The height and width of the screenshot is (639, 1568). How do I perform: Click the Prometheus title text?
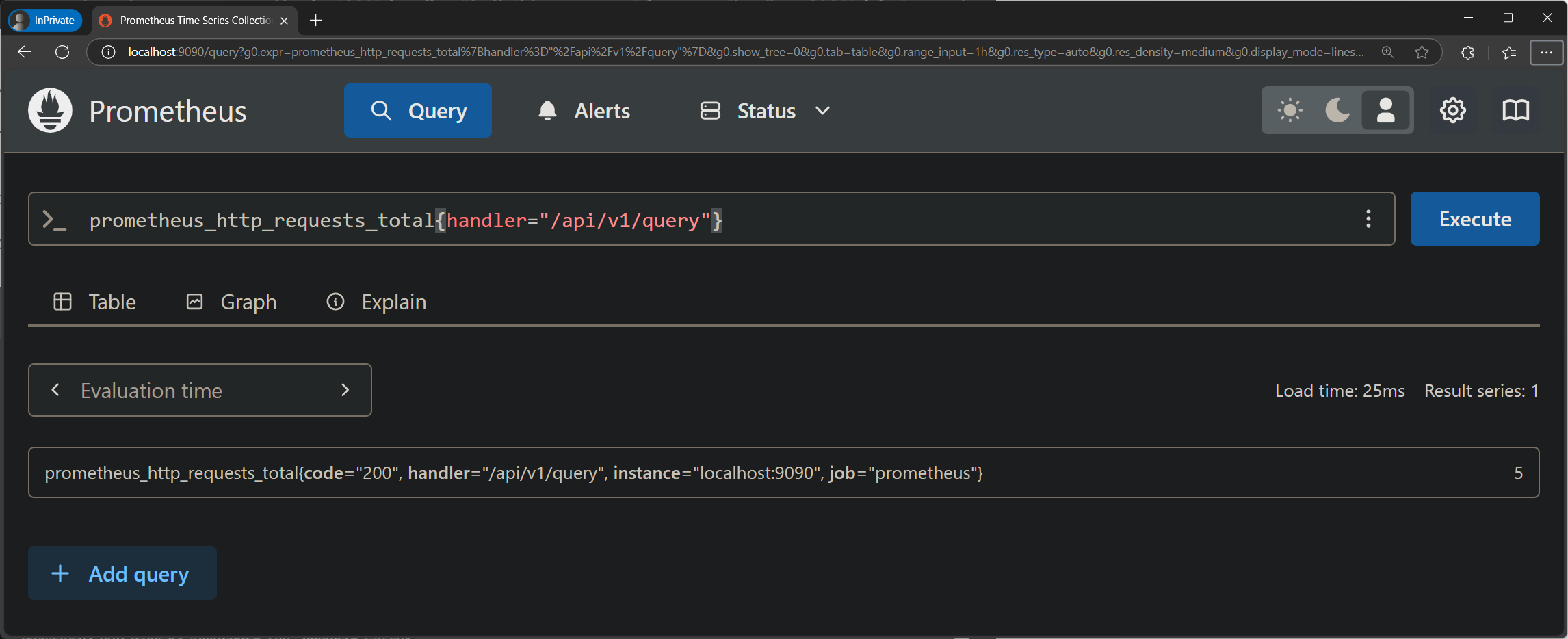(x=168, y=111)
